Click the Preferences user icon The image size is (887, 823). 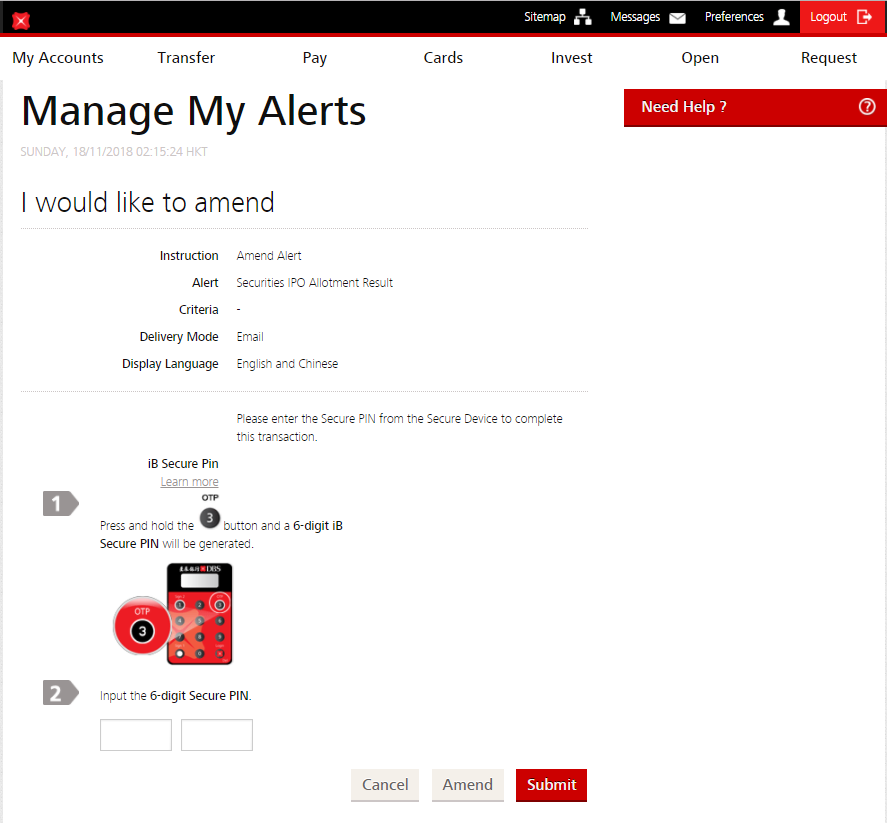[781, 17]
